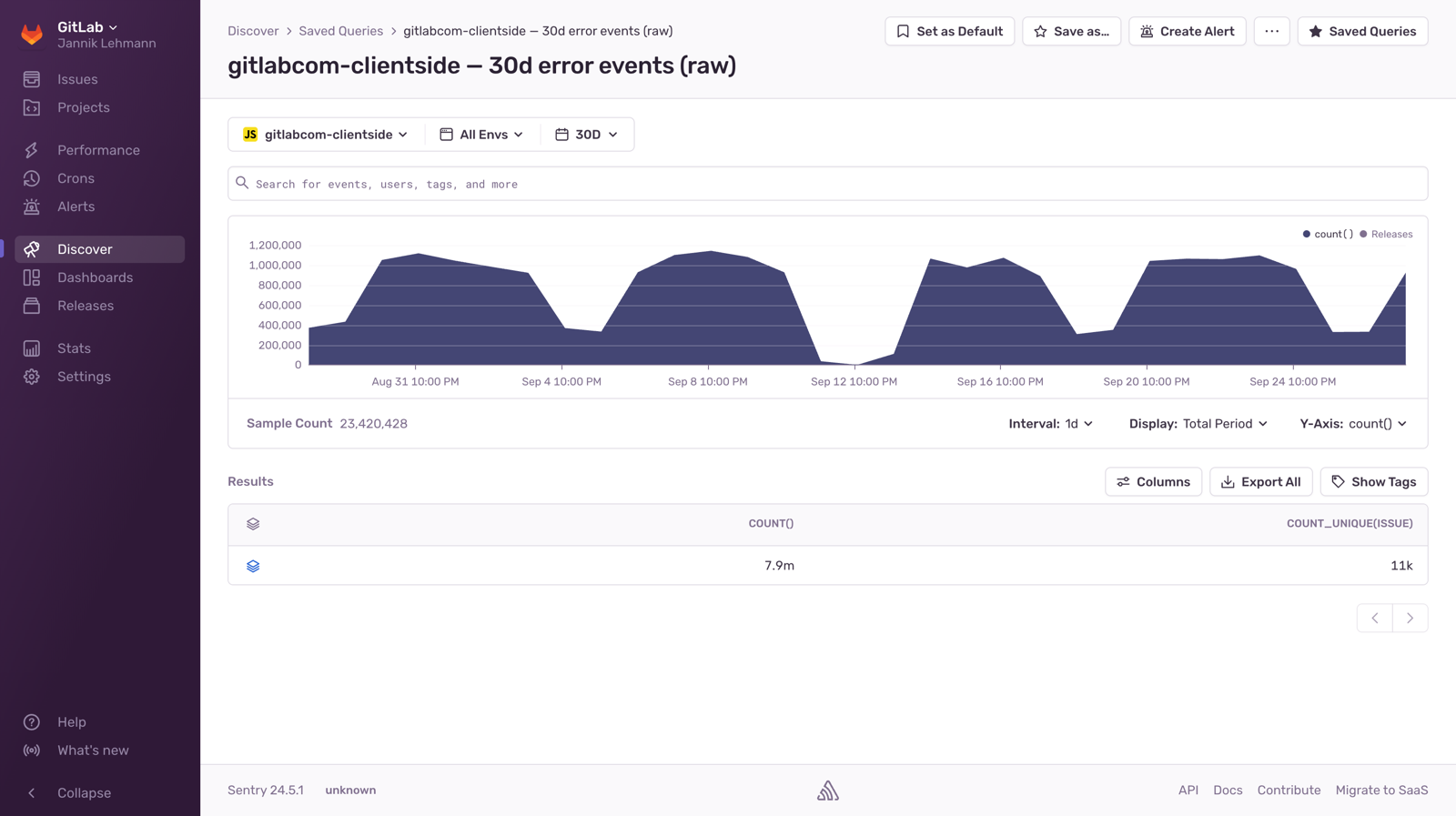
Task: Open Dashboards from the sidebar
Action: (x=95, y=277)
